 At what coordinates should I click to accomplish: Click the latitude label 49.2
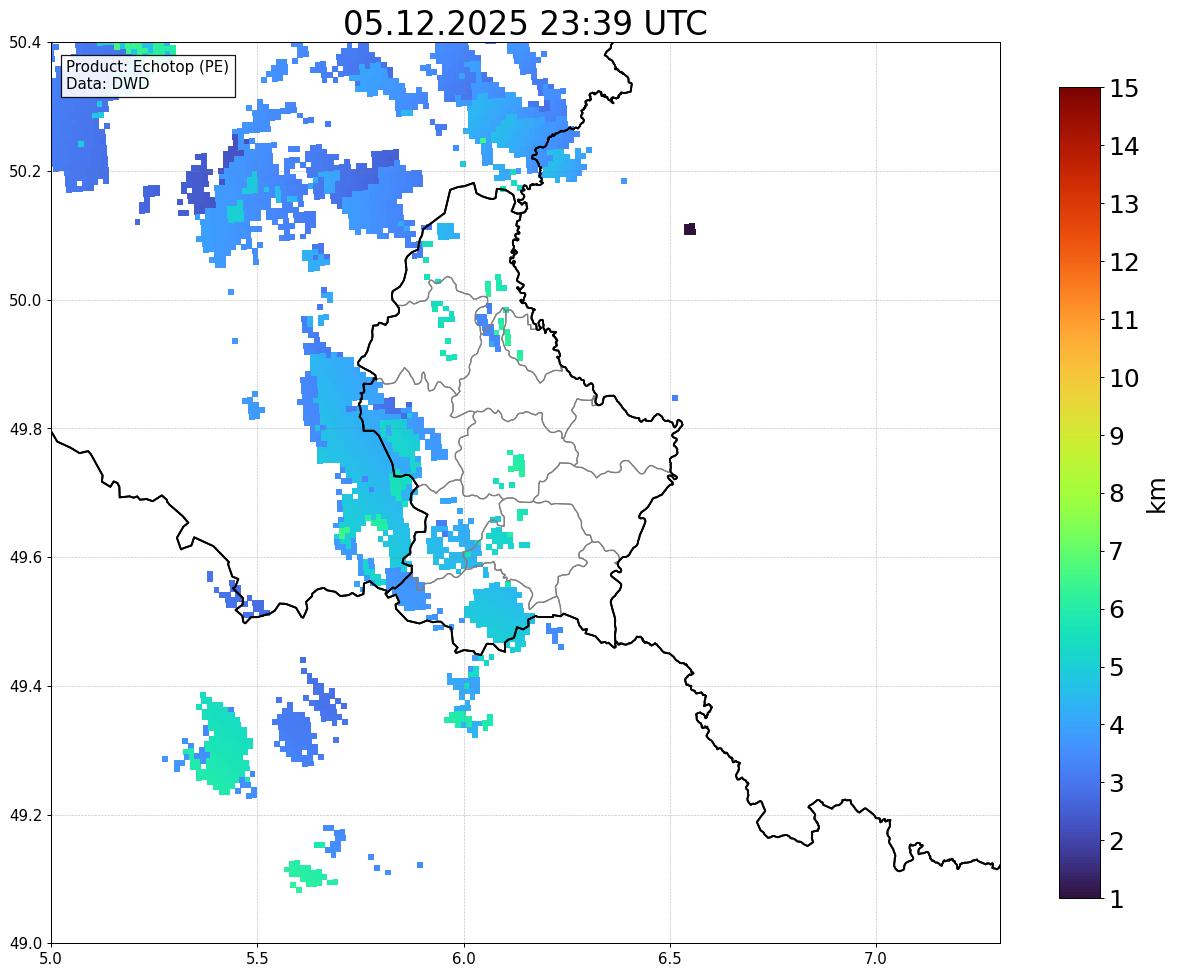tap(24, 815)
